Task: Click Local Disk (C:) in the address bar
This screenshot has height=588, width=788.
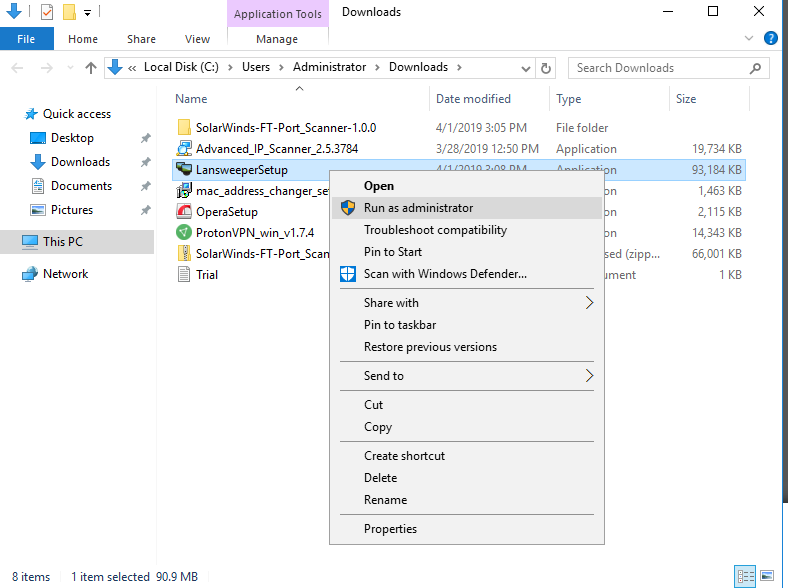Action: click(x=181, y=67)
